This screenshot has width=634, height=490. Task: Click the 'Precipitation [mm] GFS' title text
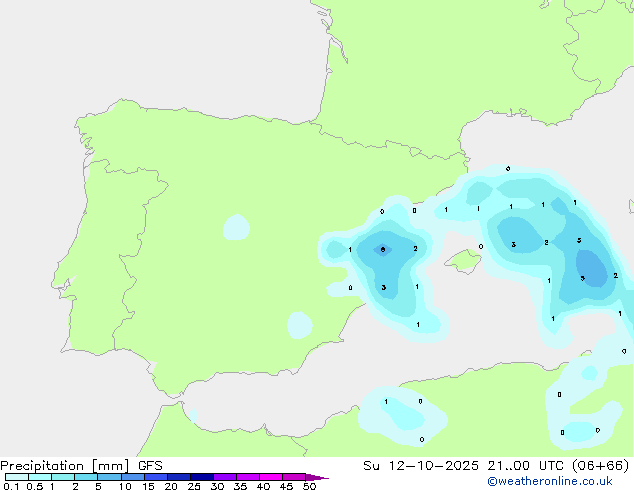(x=81, y=466)
